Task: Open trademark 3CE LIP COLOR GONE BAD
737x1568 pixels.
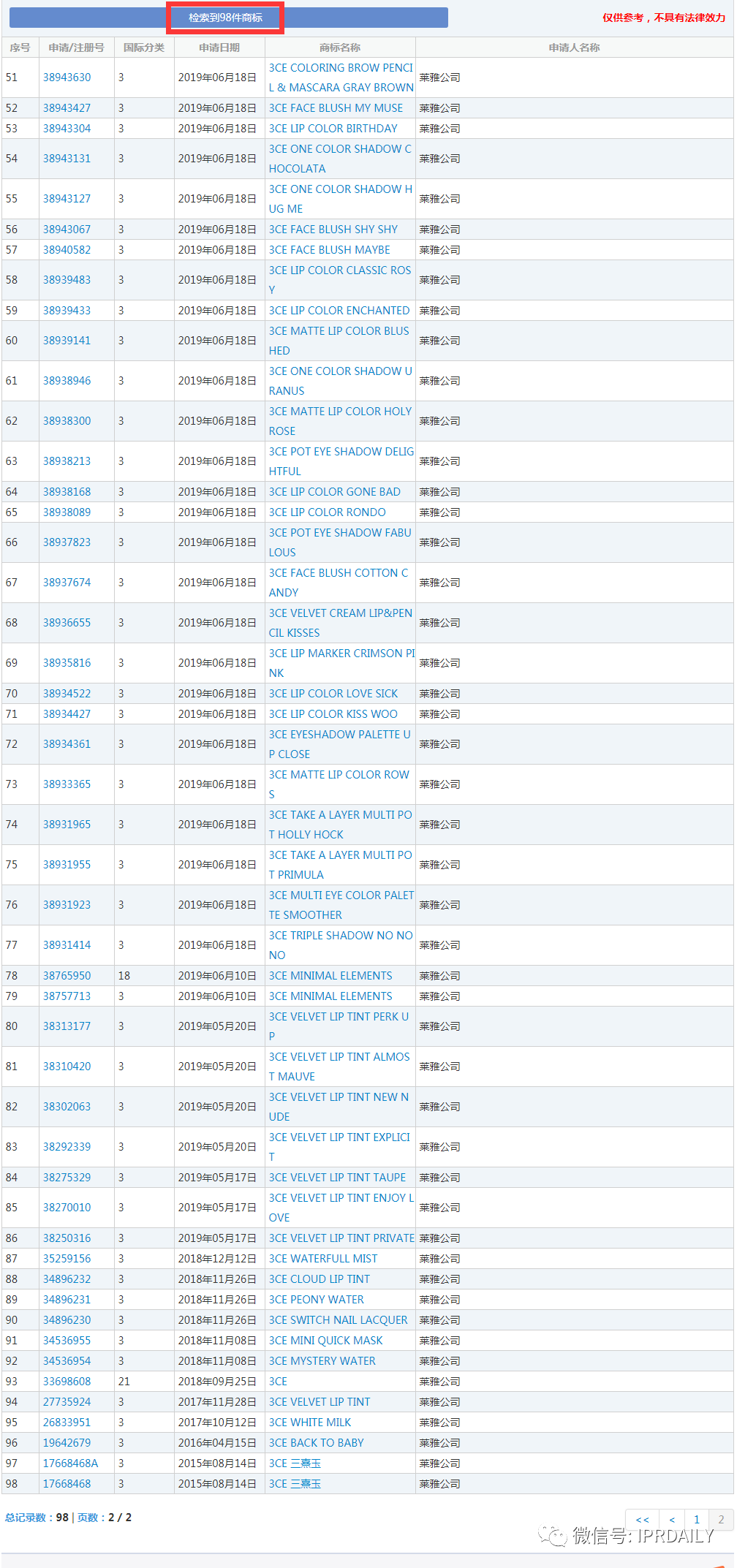Action: 335,492
